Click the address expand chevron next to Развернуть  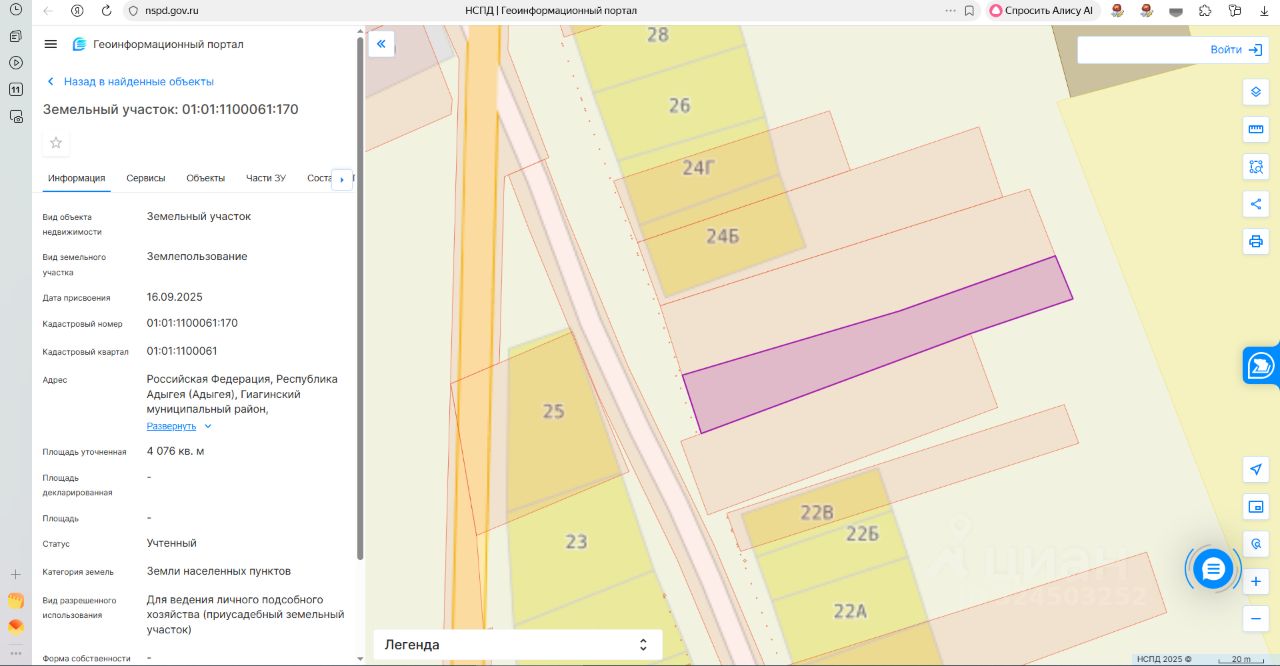click(208, 426)
